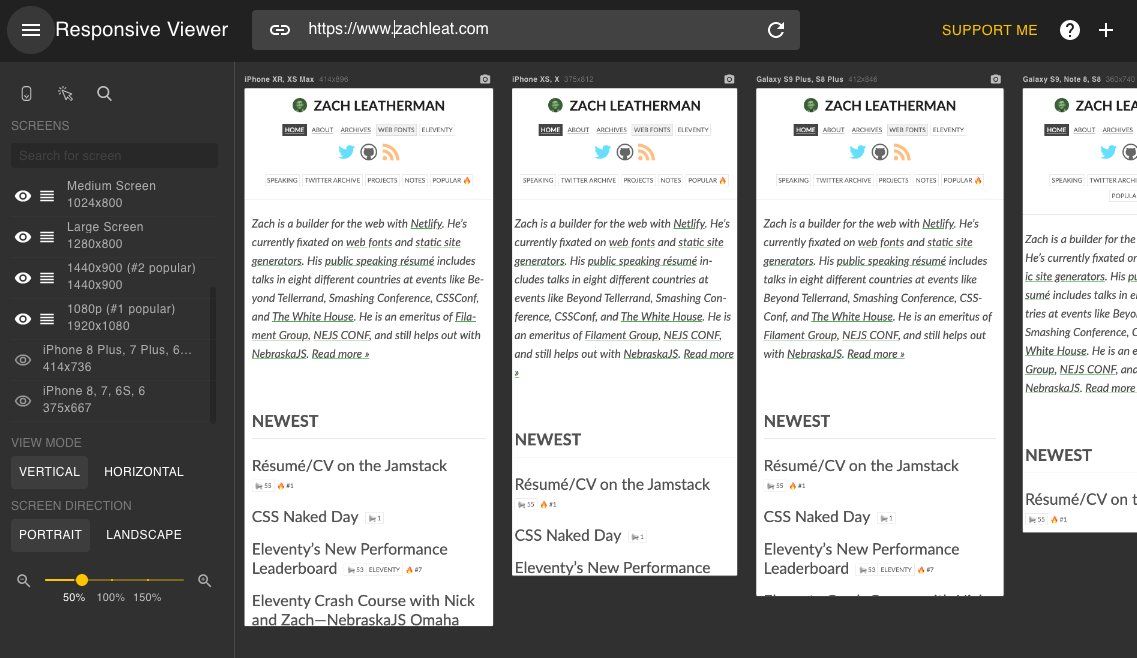Viewport: 1137px width, 658px height.
Task: Grab the Large Screen reorder handle
Action: point(47,237)
